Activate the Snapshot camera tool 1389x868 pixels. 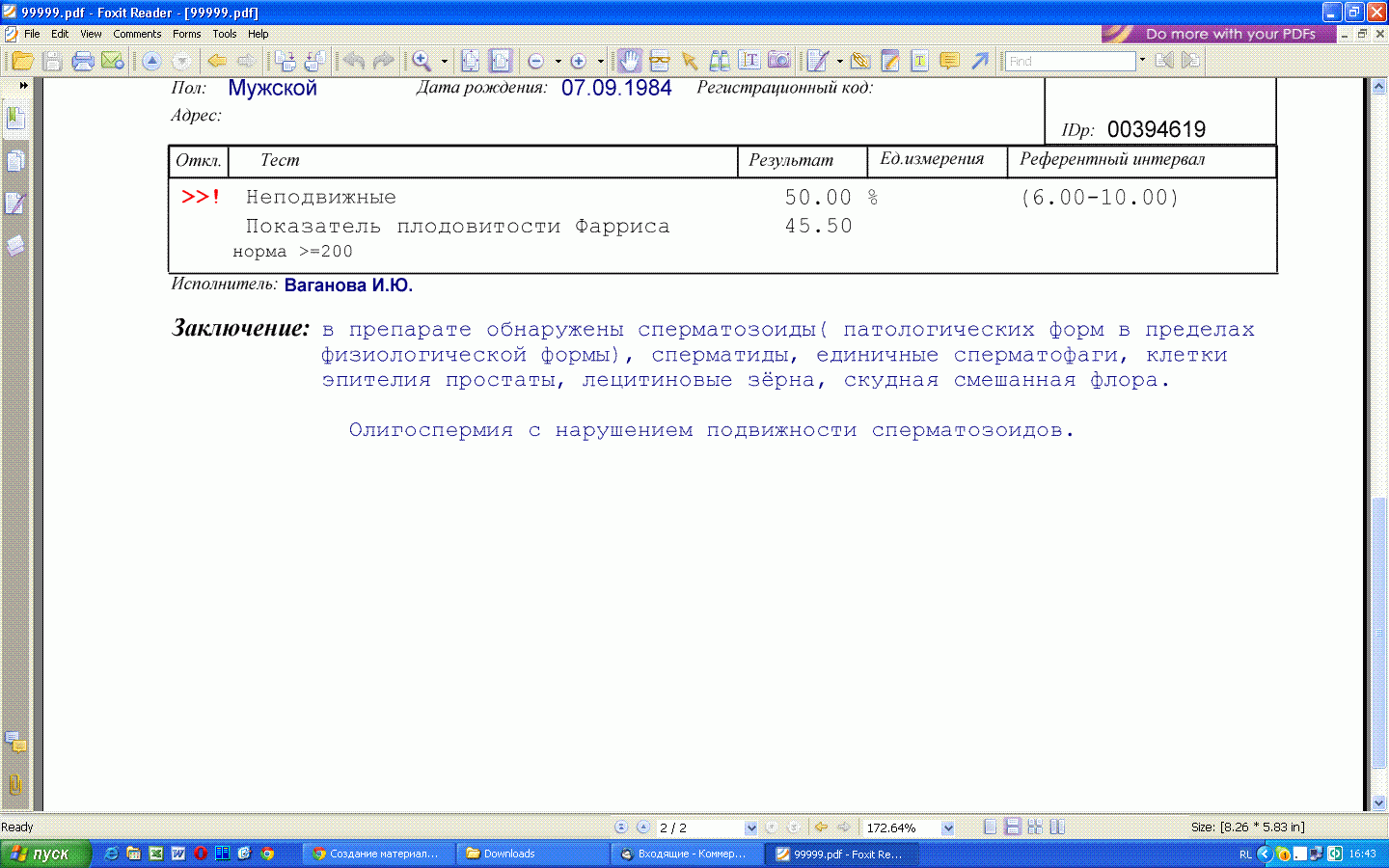tap(778, 61)
